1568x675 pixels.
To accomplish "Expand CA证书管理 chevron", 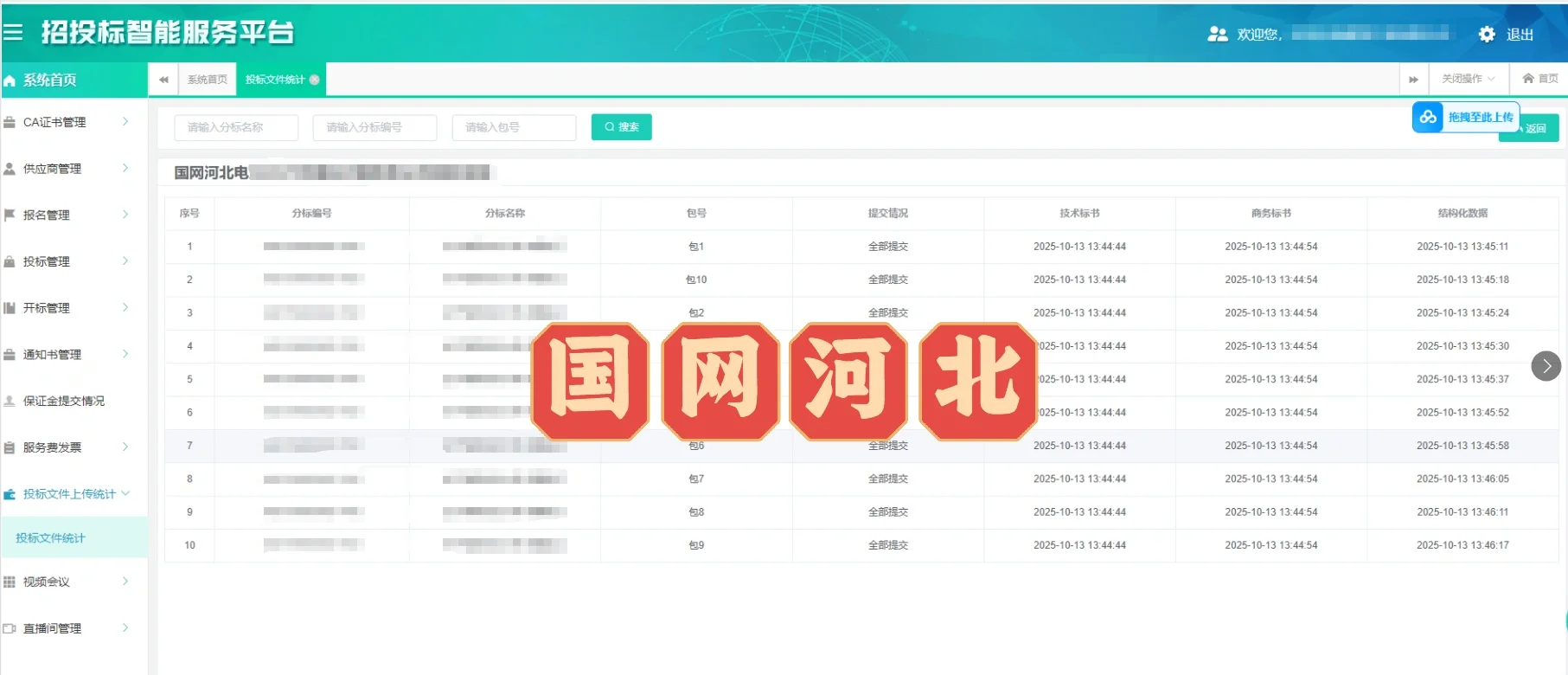I will click(125, 122).
